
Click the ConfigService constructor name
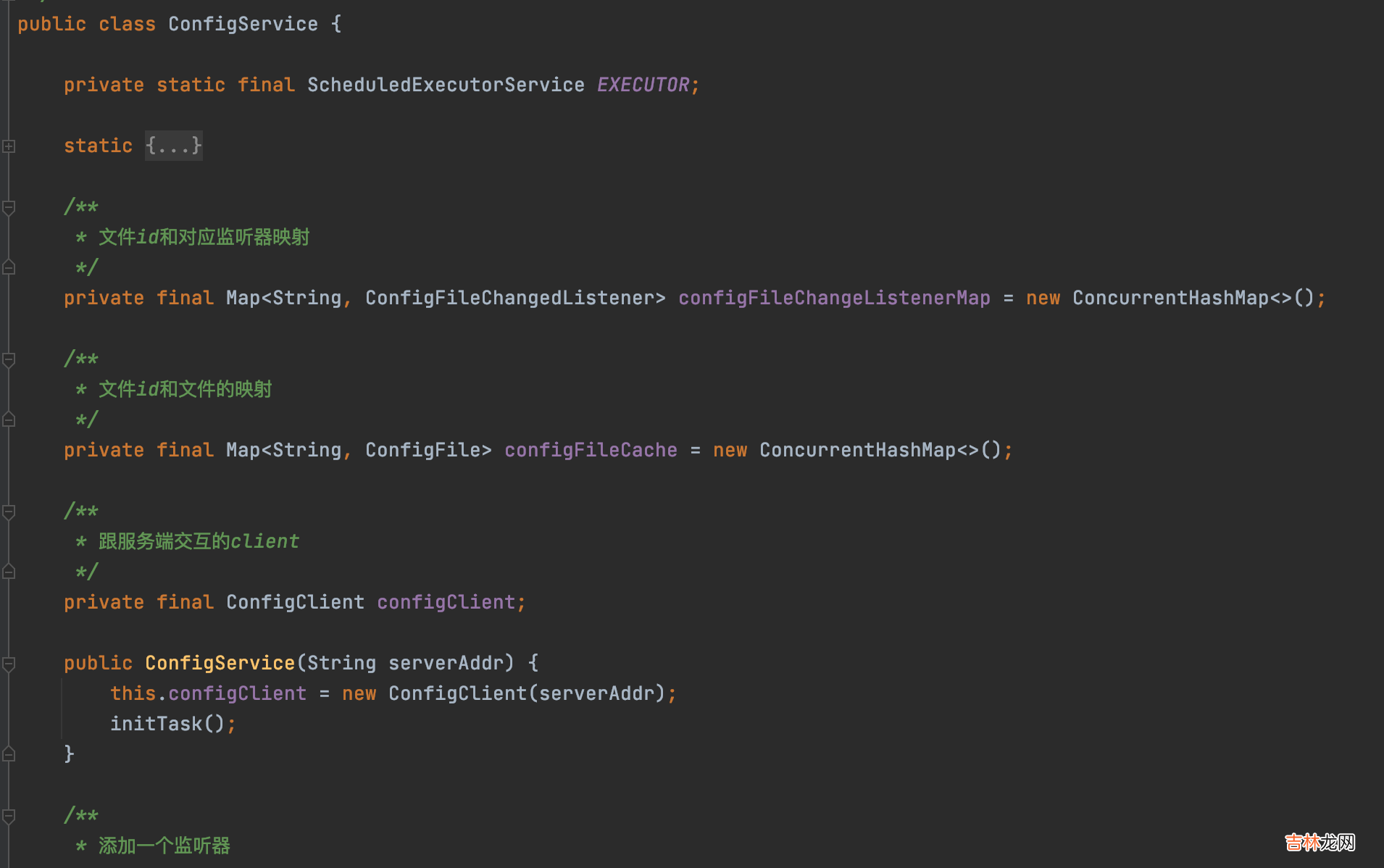coord(220,663)
